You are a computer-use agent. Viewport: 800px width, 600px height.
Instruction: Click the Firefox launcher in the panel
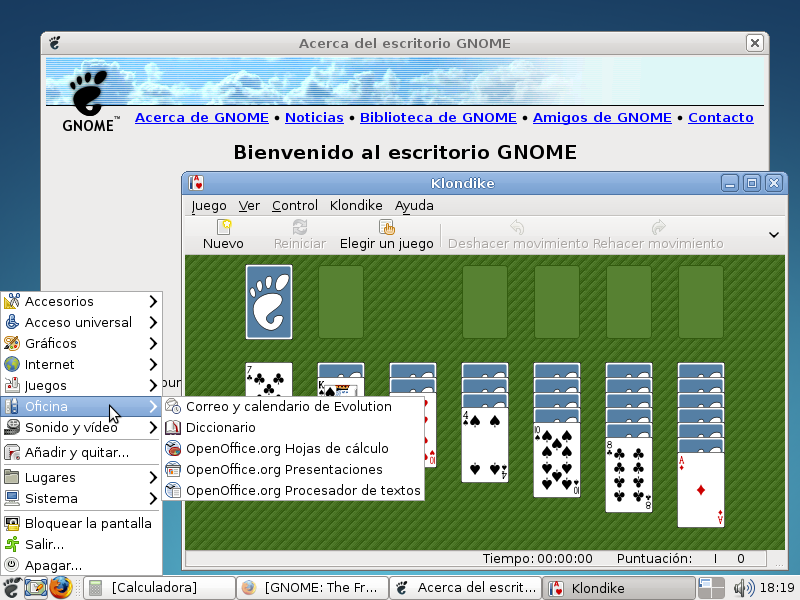tap(62, 587)
